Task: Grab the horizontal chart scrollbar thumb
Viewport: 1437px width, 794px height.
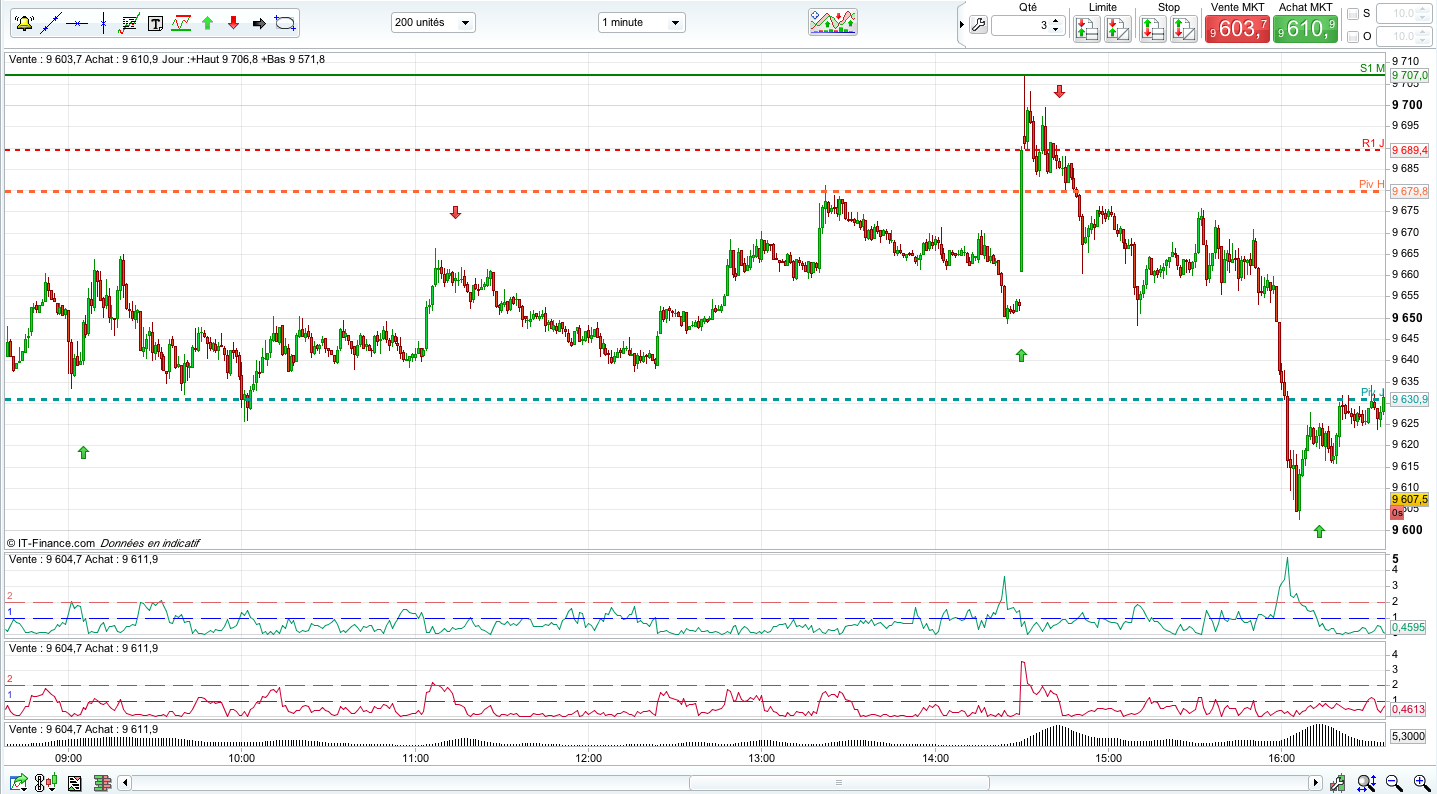Action: click(x=839, y=783)
